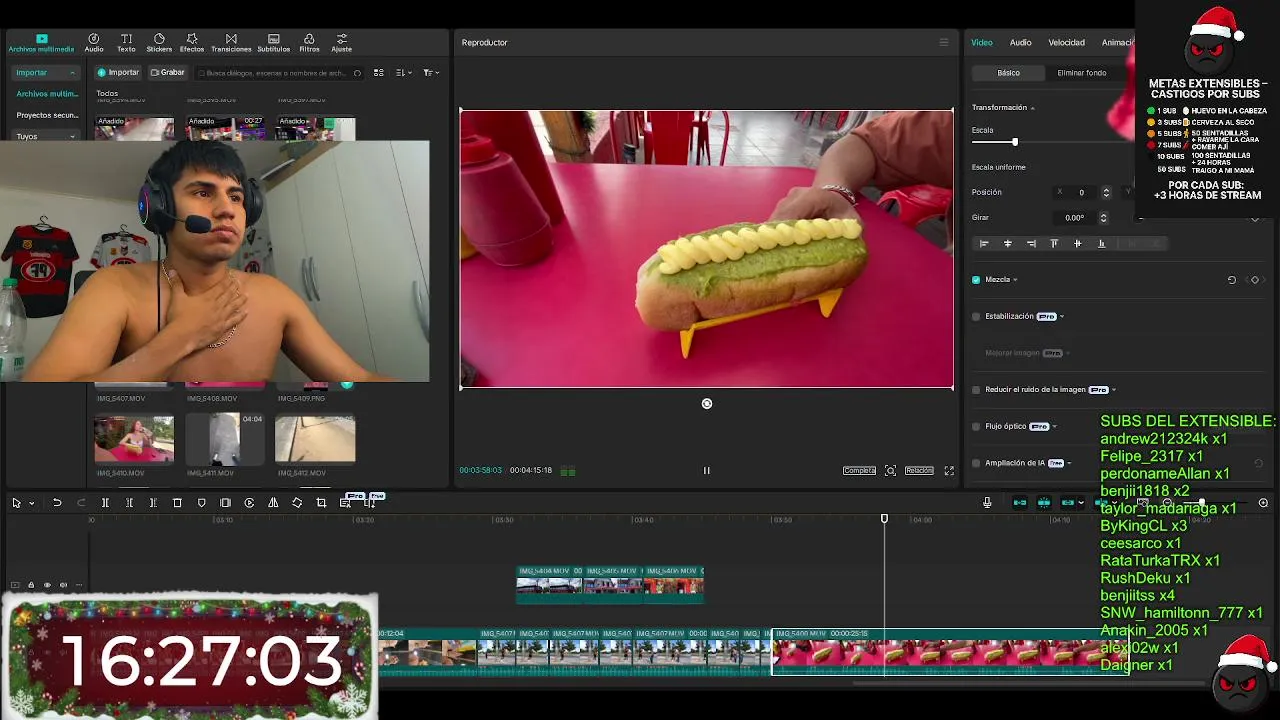This screenshot has width=1280, height=720.
Task: Open the Filtros library
Action: click(x=309, y=43)
